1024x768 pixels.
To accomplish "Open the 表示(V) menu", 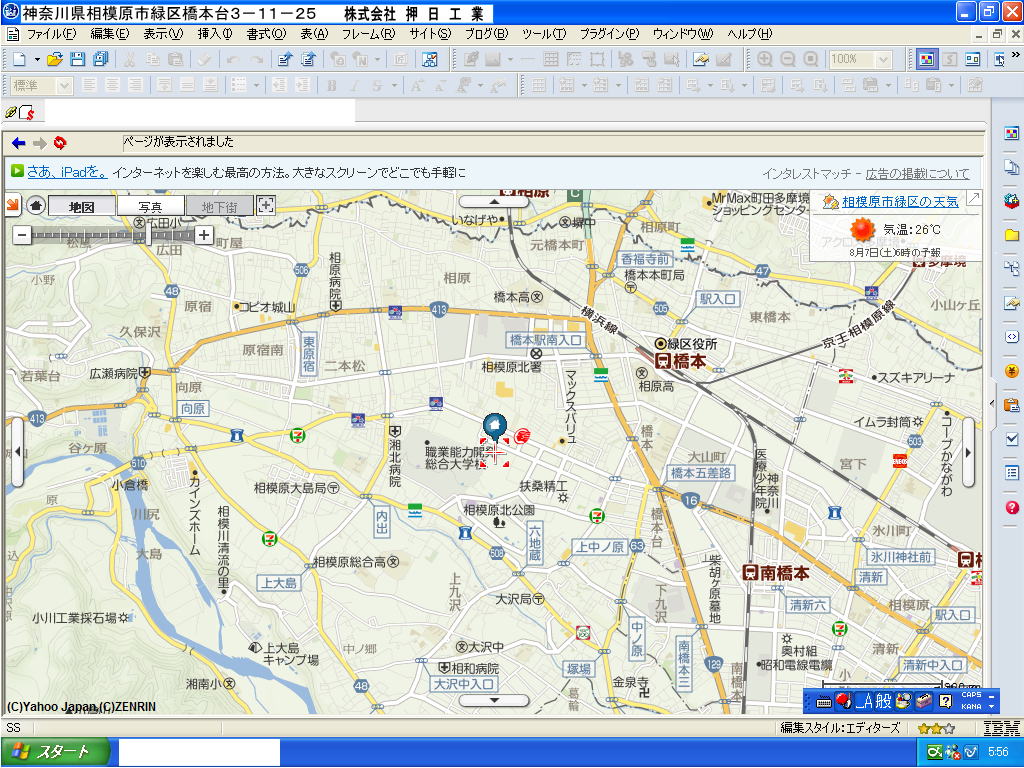I will 163,34.
